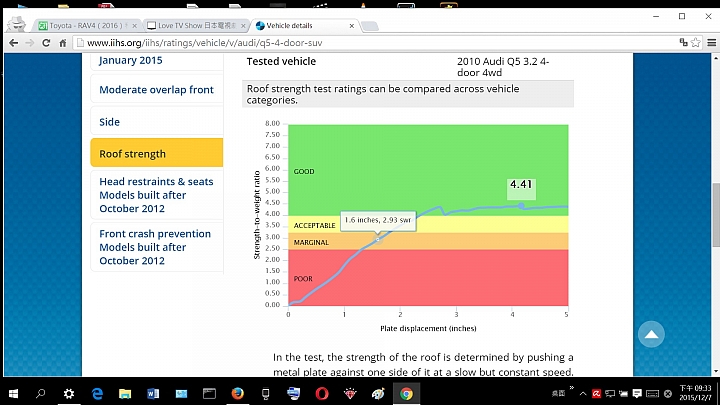Screen dimensions: 720x405
Task: Click the scroll-to-top round arrow button
Action: click(651, 334)
